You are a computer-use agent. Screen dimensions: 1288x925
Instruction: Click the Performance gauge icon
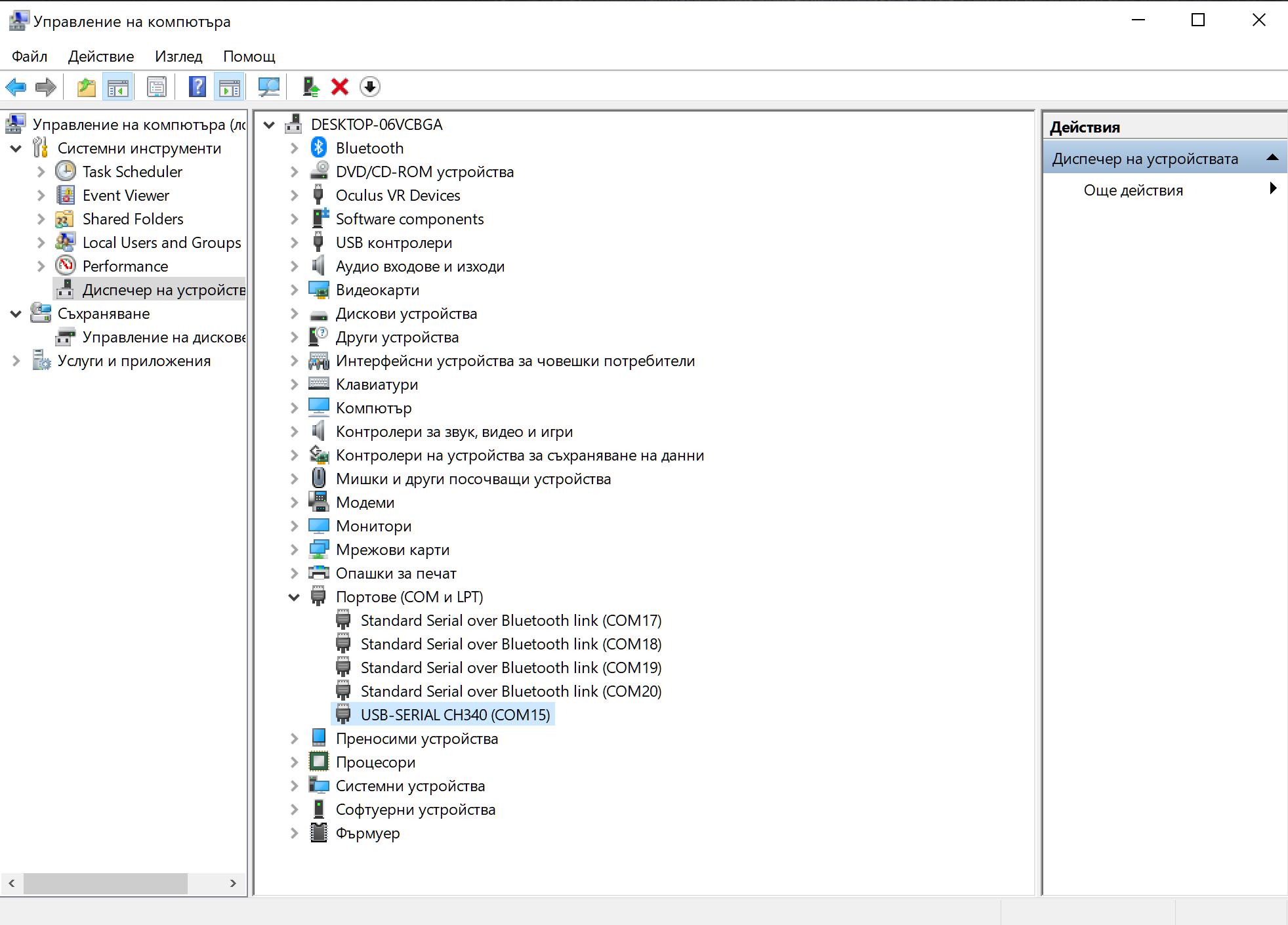(x=66, y=266)
